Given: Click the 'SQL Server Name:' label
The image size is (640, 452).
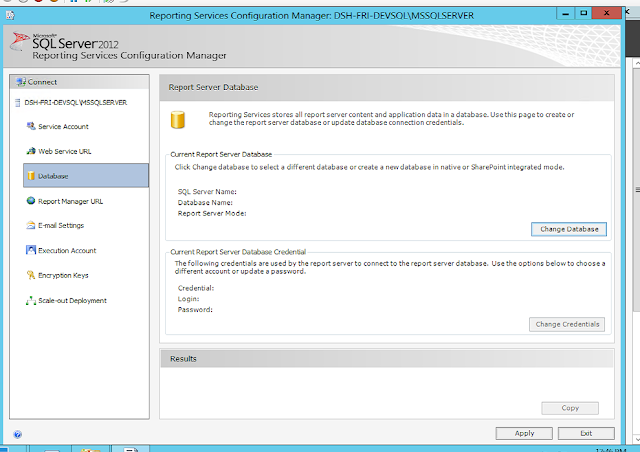Looking at the screenshot, I should 207,191.
